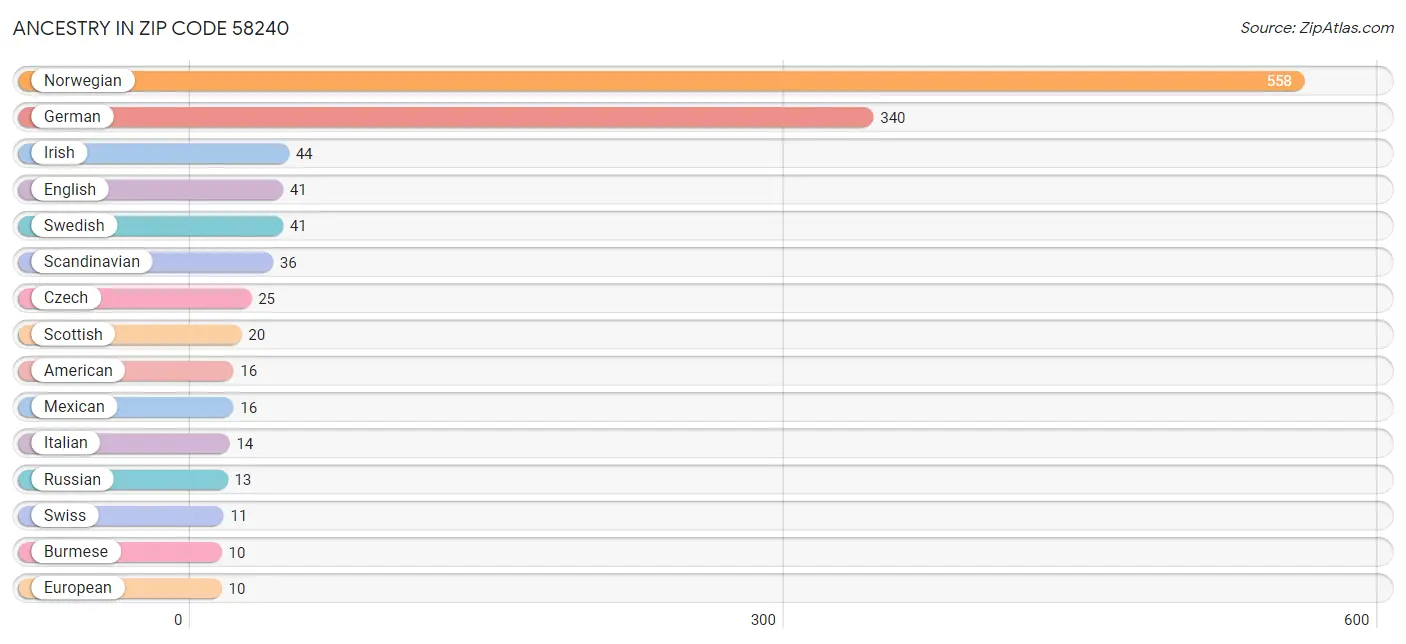Click the 0 axis tick label
The height and width of the screenshot is (644, 1406).
[178, 620]
